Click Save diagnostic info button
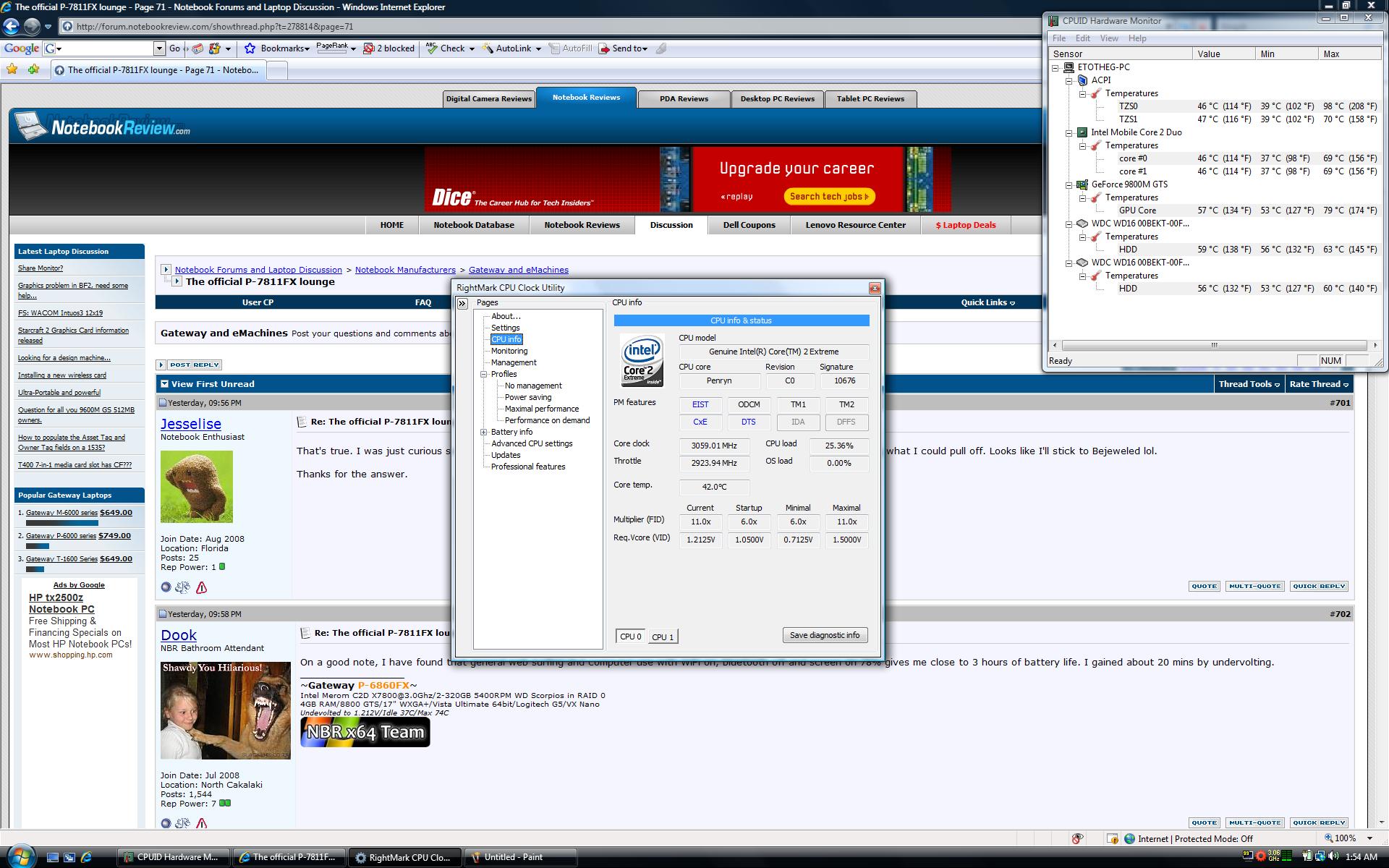Screen dimensions: 1389x868 pos(825,635)
